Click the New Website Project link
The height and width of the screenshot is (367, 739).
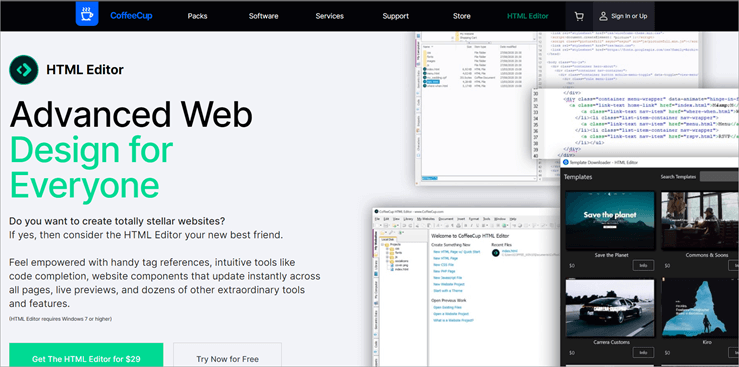click(449, 284)
